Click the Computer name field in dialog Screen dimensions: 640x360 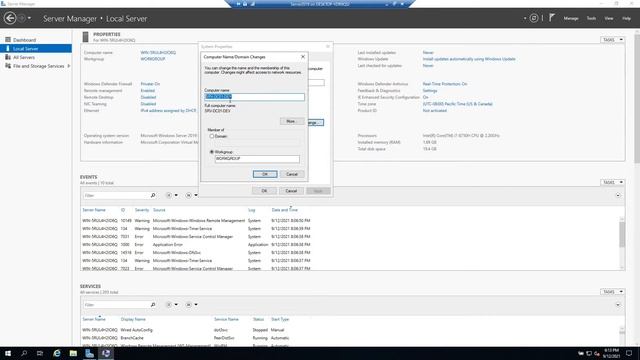click(x=254, y=97)
